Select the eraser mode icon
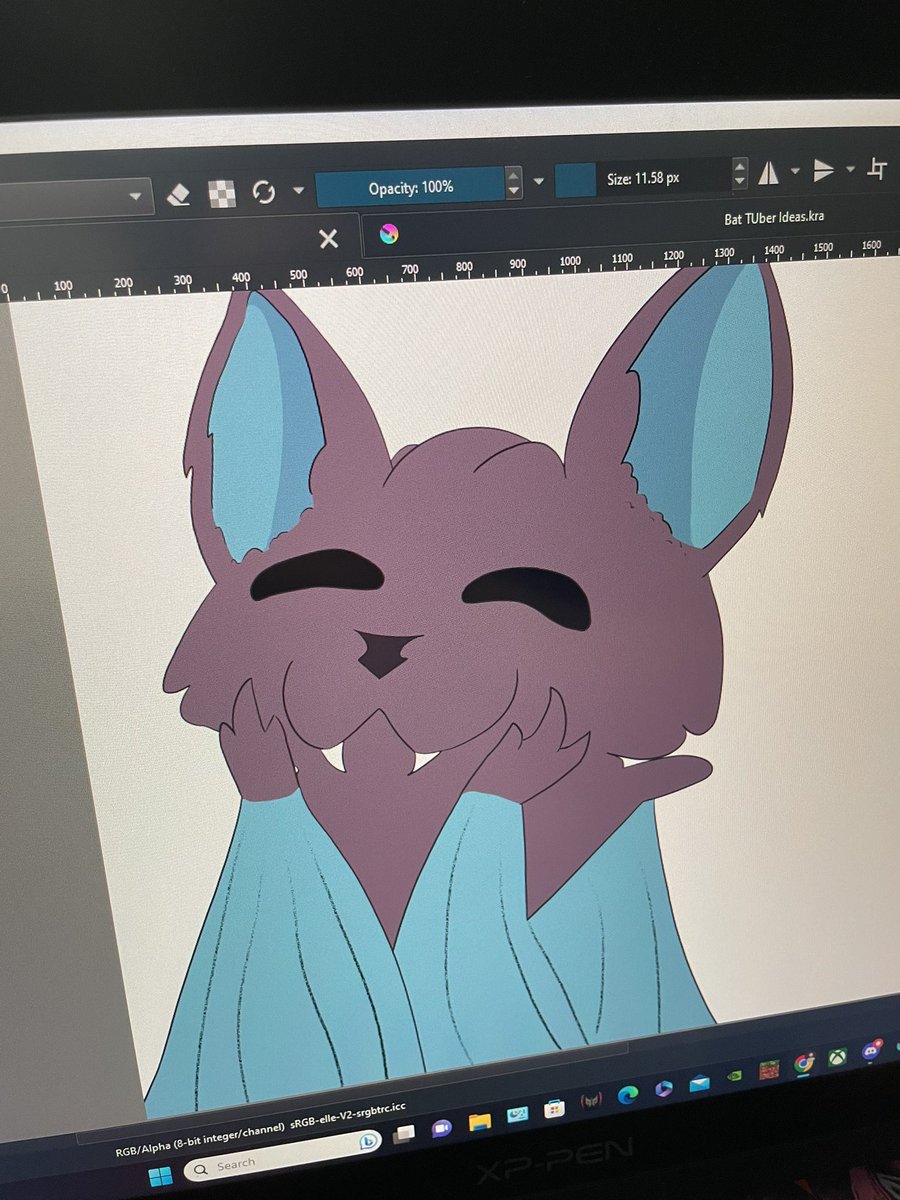 coord(178,193)
